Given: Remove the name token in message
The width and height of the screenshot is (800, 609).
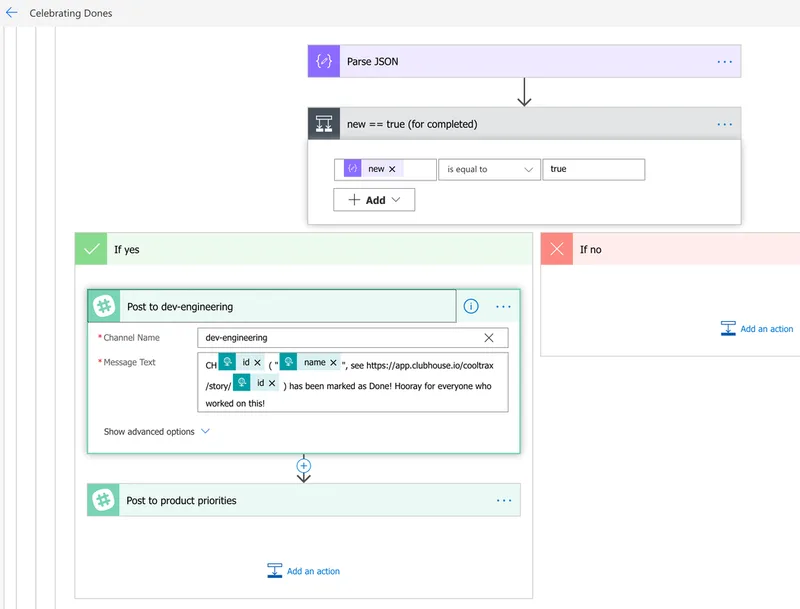Looking at the screenshot, I should pyautogui.click(x=333, y=363).
